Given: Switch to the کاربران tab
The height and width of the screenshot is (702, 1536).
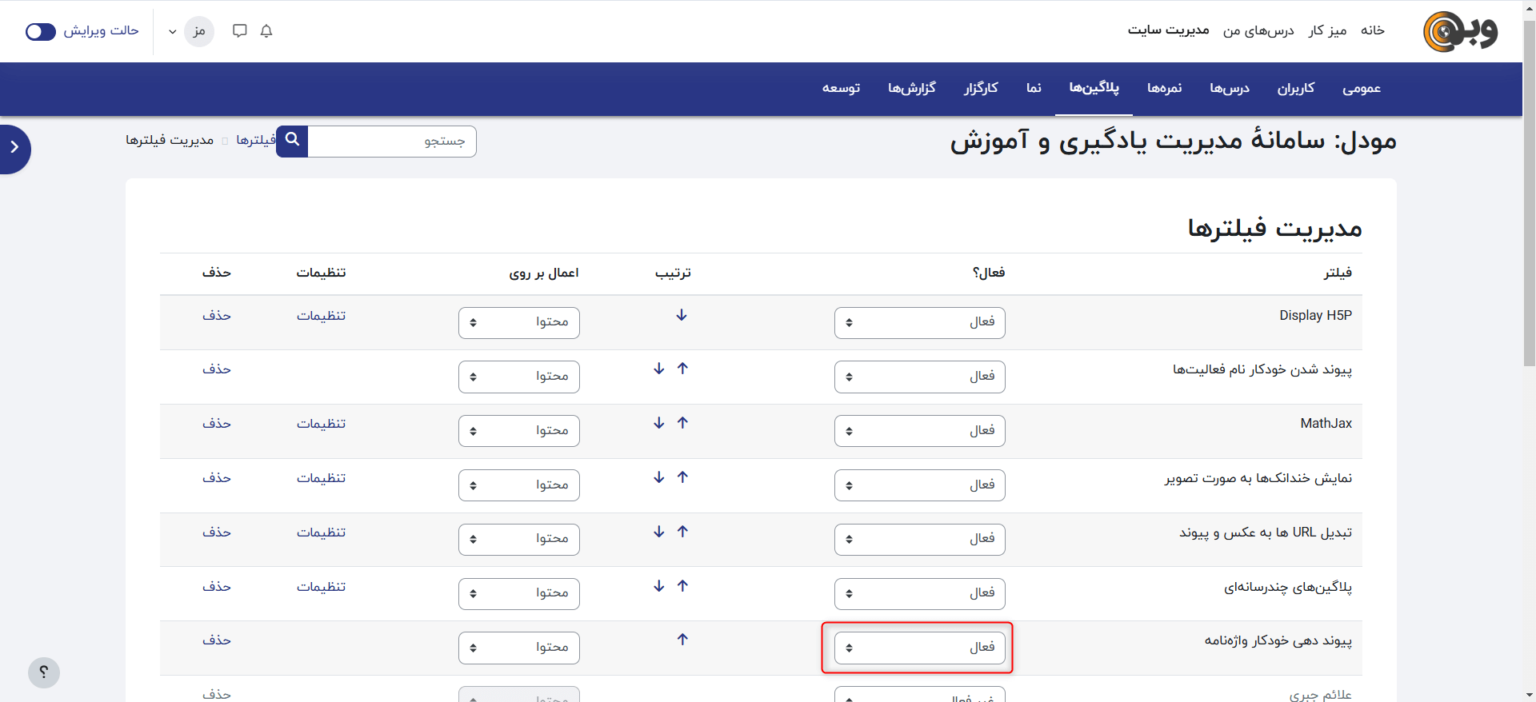Looking at the screenshot, I should click(1296, 88).
